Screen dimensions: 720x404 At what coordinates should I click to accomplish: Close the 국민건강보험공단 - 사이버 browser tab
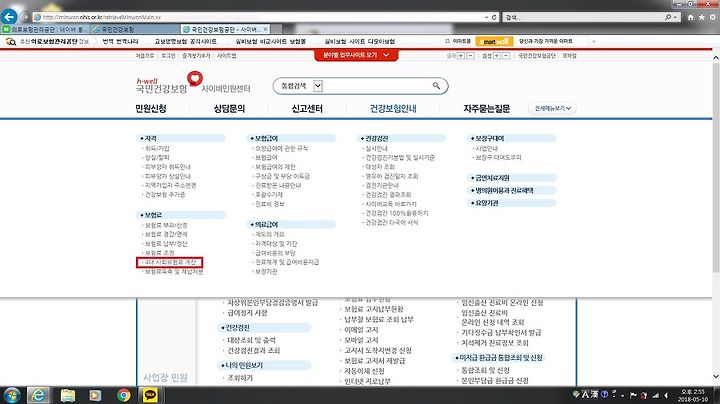[x=265, y=29]
